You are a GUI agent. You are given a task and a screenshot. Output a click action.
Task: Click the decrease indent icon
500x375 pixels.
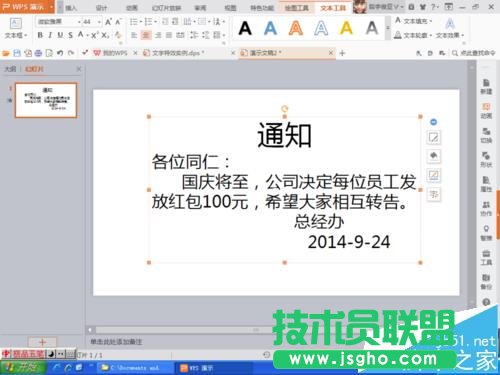point(165,22)
